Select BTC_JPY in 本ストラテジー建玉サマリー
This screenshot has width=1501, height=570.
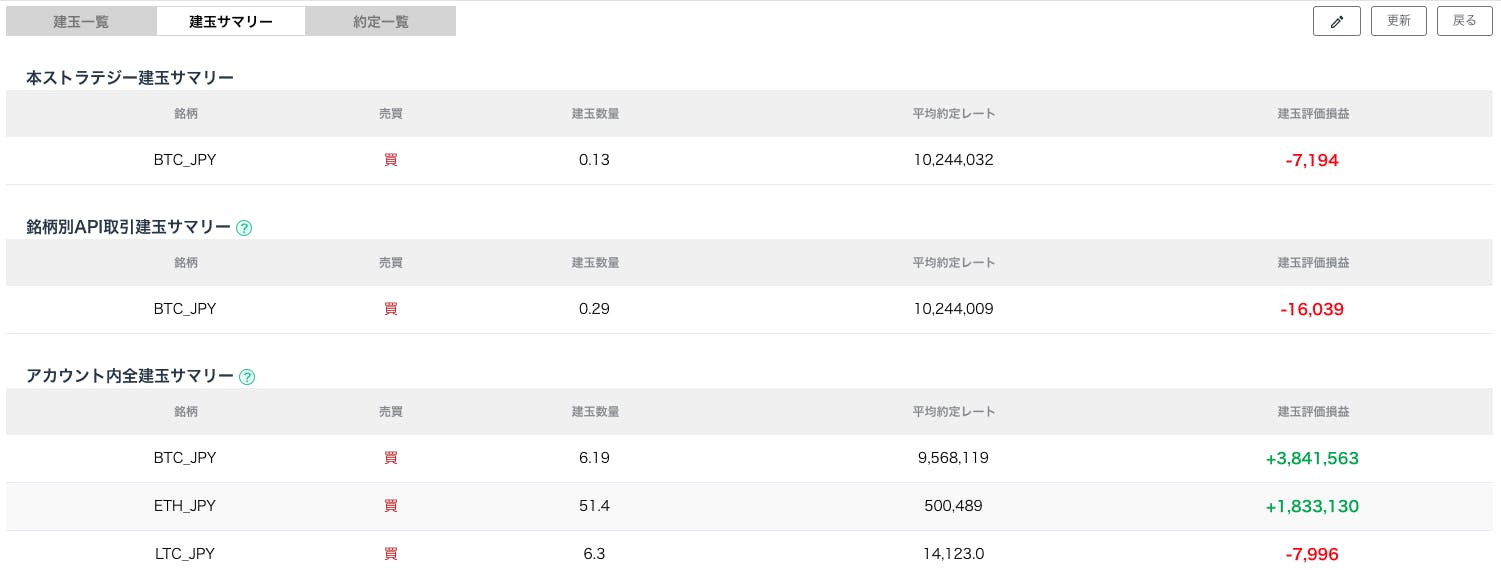(x=185, y=160)
